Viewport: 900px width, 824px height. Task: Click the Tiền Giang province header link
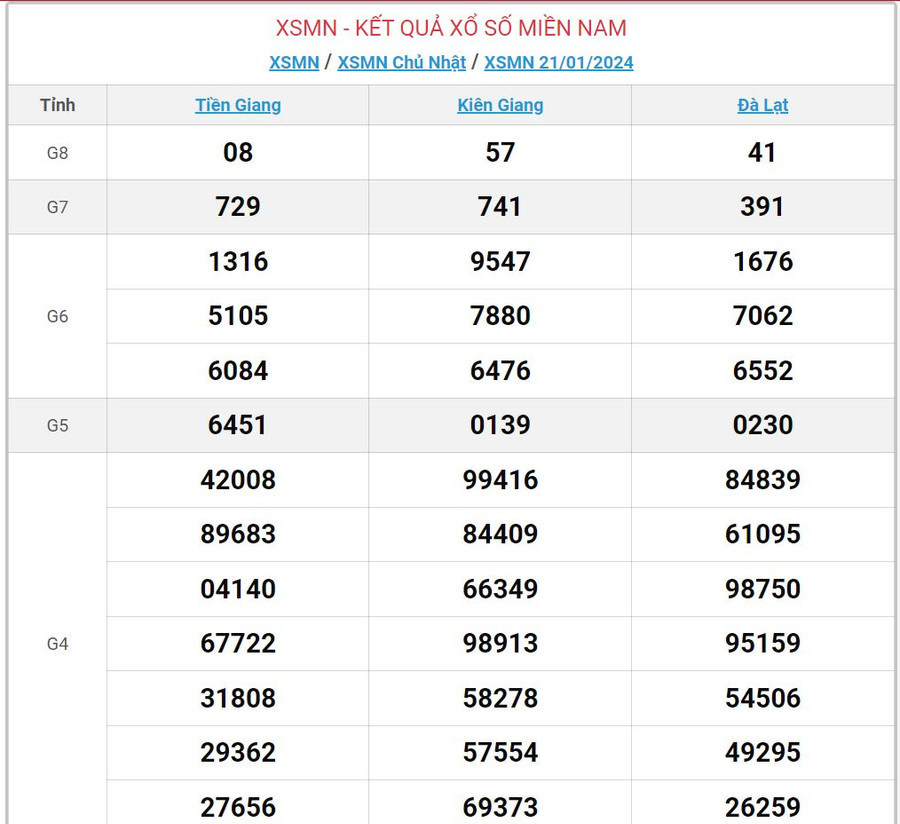pyautogui.click(x=238, y=105)
